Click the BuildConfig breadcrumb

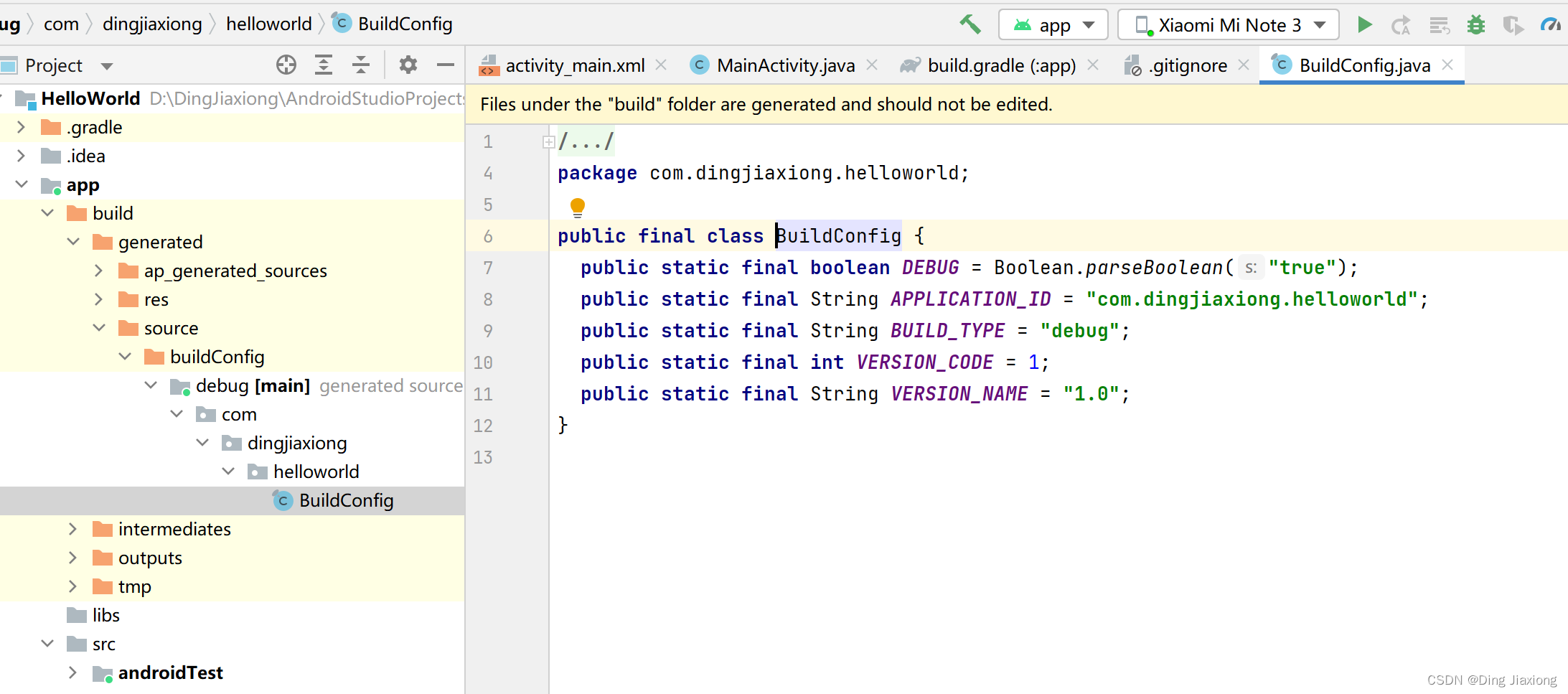coord(393,24)
